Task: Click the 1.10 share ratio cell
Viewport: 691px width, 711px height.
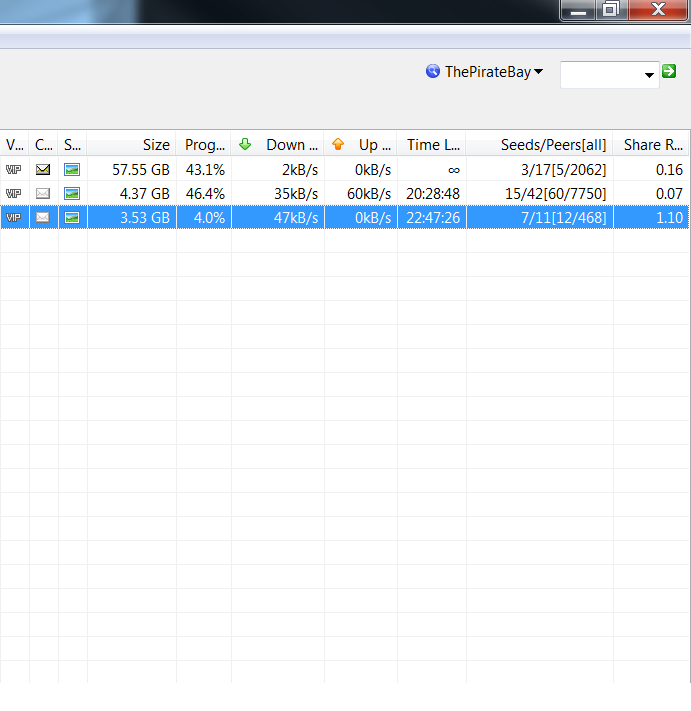Action: pos(651,218)
